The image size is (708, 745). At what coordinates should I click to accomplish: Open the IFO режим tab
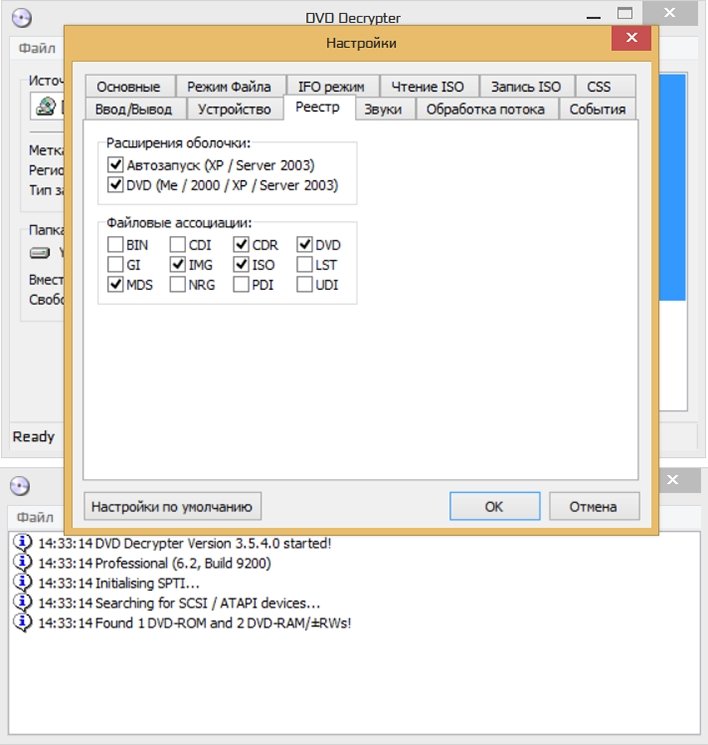[332, 86]
